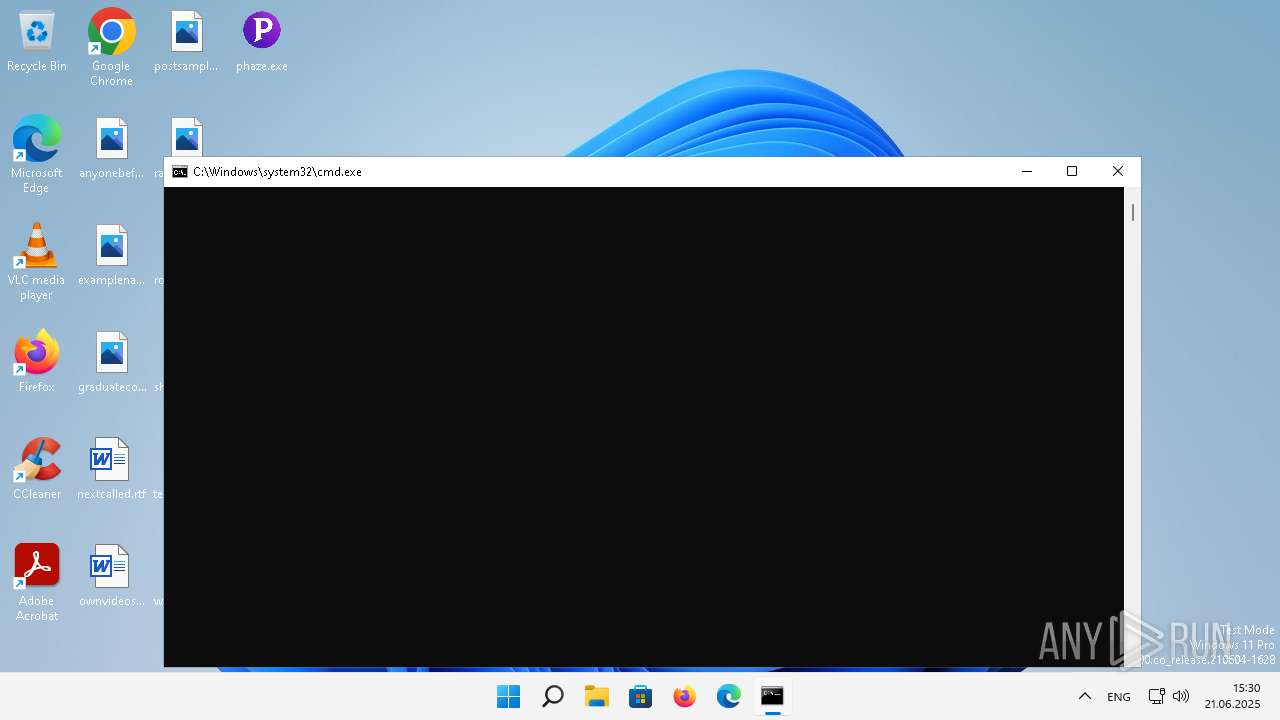Screen dimensions: 1280x720
Task: Select the phaze.exe desktop icon
Action: 261,42
